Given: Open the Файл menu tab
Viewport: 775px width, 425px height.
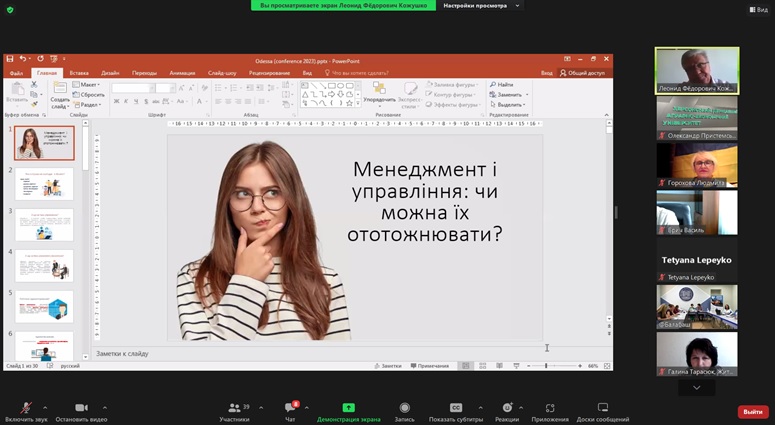Looking at the screenshot, I should [x=16, y=73].
